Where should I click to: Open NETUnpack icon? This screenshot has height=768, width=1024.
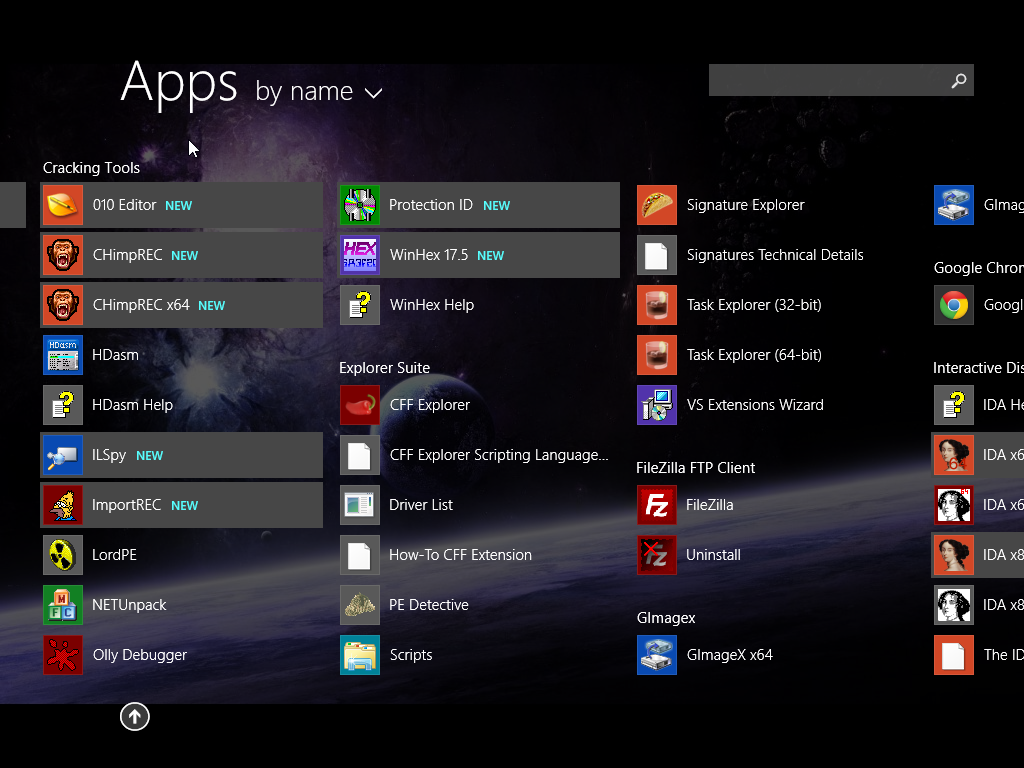click(x=63, y=605)
